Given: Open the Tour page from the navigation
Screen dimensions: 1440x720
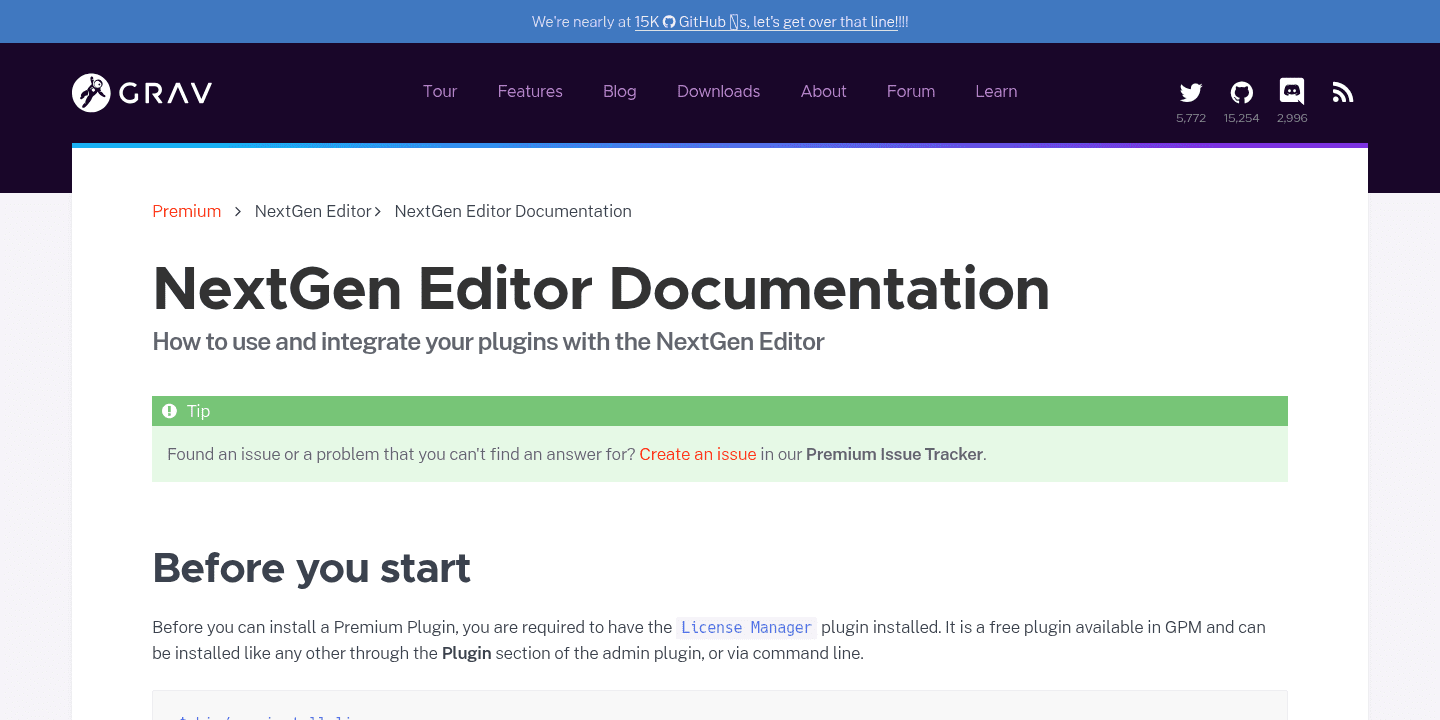Looking at the screenshot, I should 440,91.
